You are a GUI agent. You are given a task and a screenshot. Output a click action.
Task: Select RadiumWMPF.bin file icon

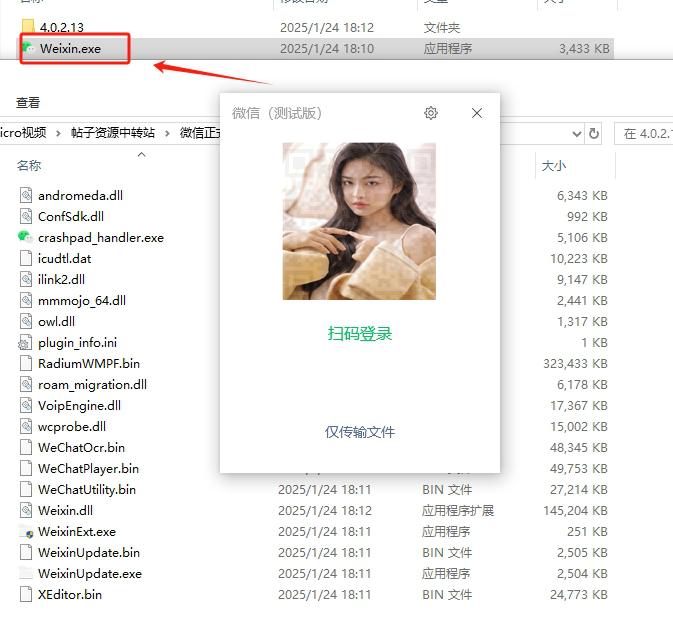point(26,364)
